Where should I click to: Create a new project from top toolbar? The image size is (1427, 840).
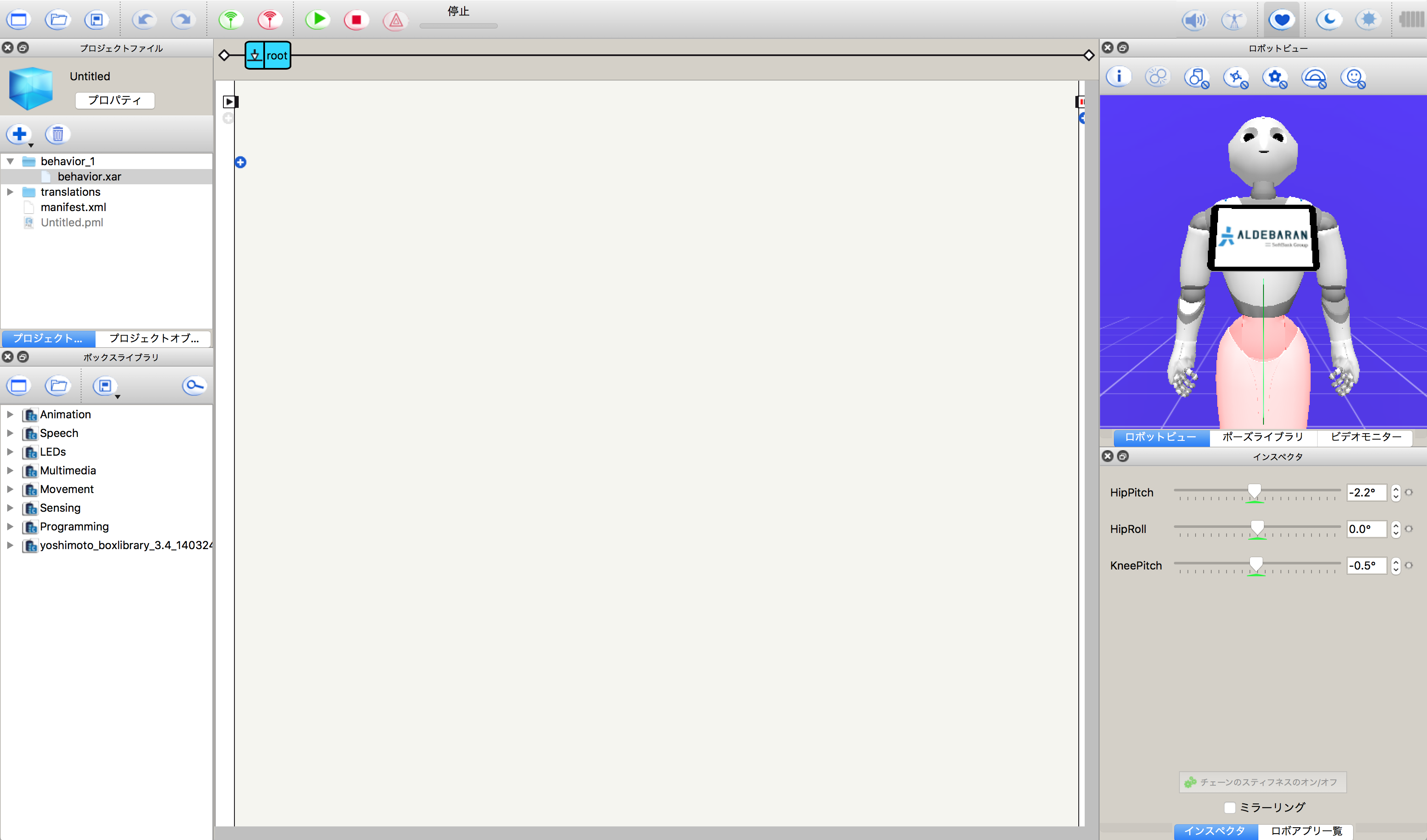point(19,20)
